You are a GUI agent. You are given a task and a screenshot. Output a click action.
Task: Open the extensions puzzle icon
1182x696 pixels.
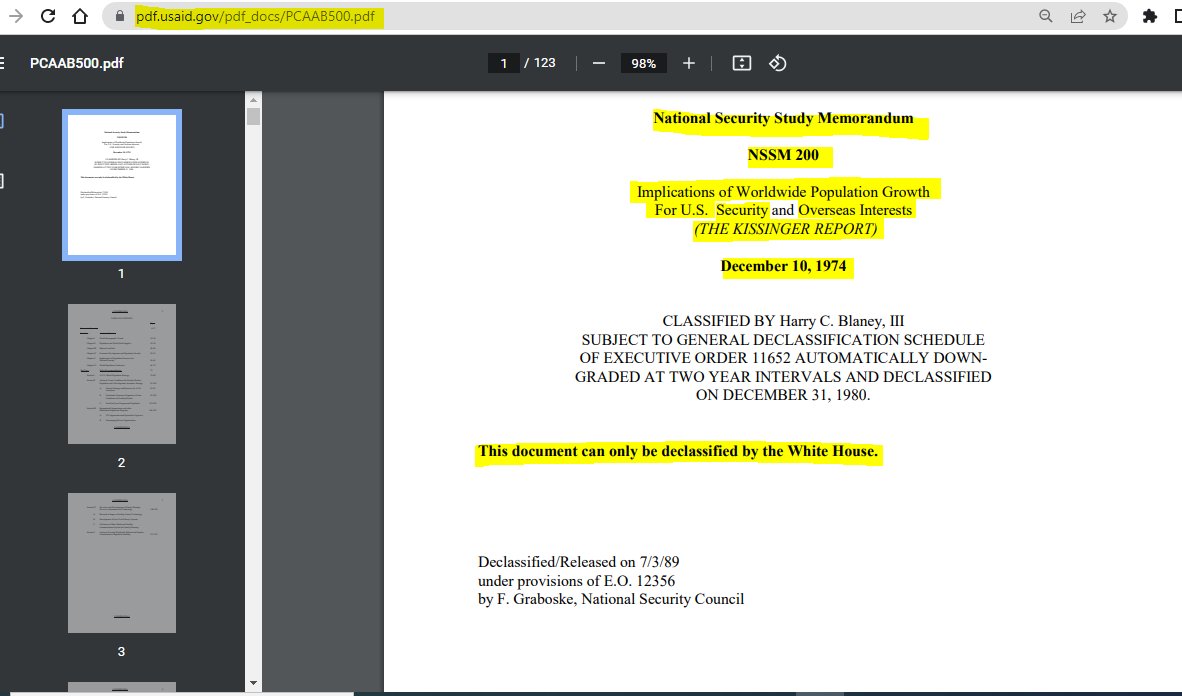tap(1150, 16)
